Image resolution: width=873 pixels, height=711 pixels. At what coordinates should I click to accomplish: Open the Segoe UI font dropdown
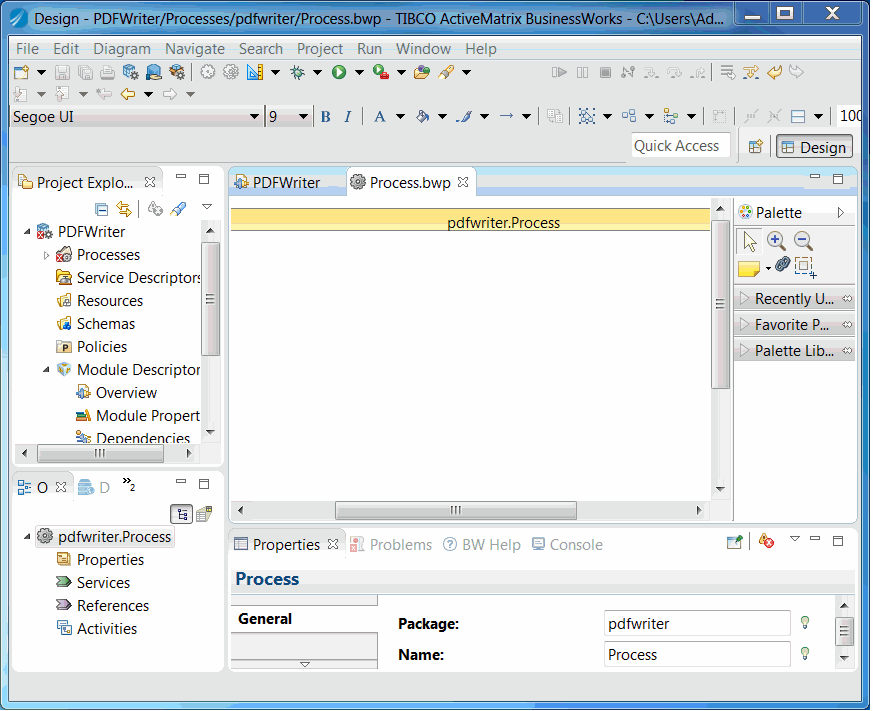point(254,117)
